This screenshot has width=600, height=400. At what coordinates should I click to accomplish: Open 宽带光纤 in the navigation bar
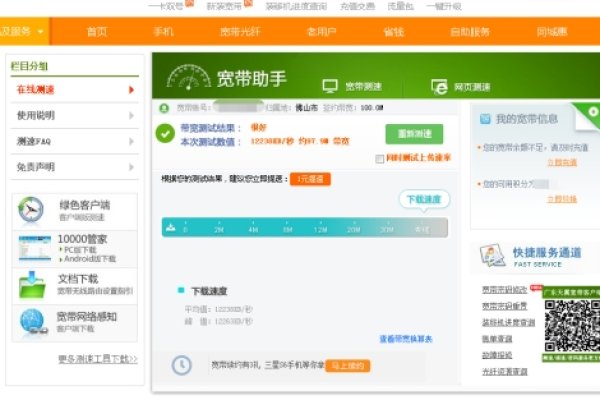(x=240, y=32)
